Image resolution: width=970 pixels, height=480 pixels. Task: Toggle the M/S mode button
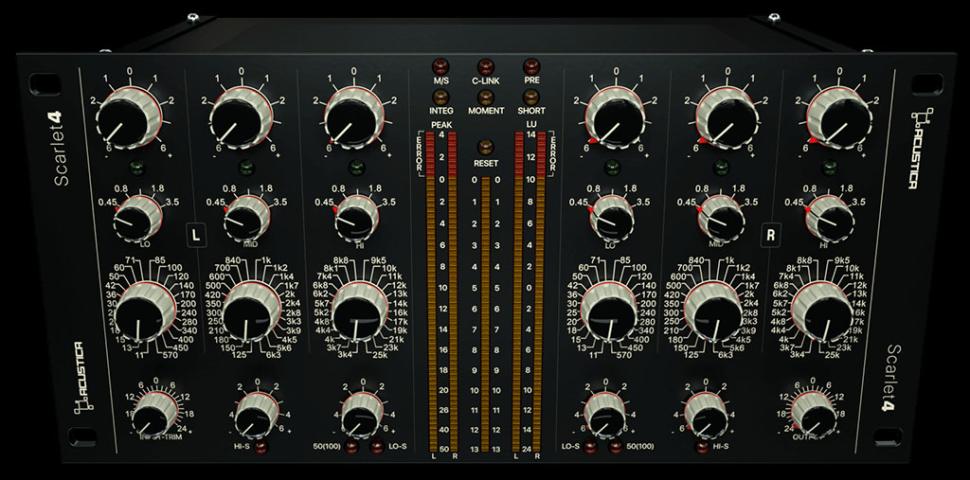[x=440, y=66]
